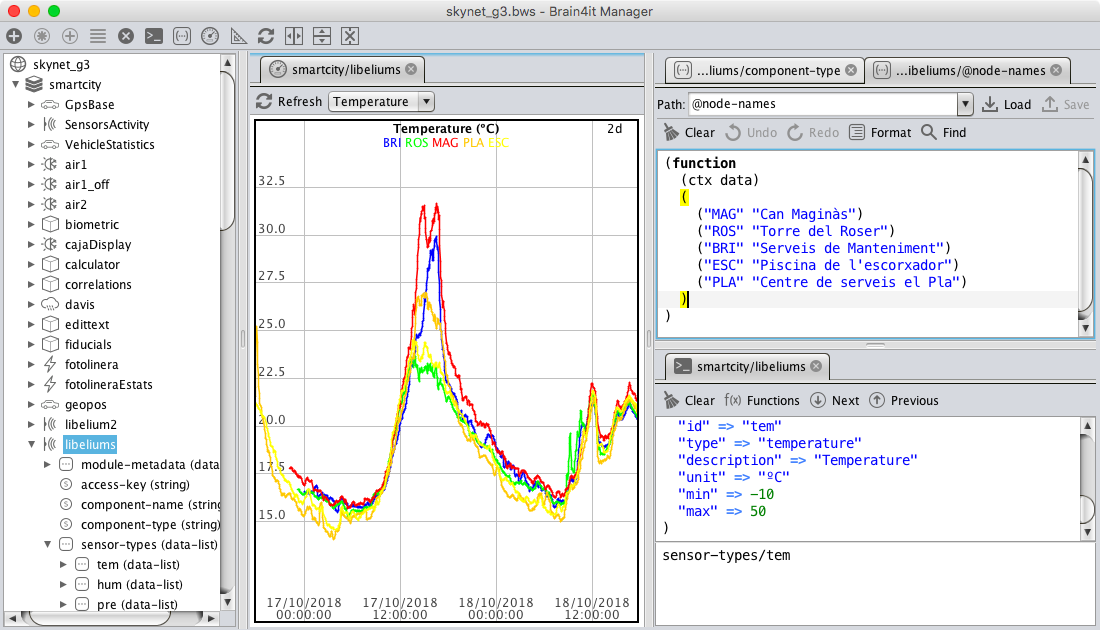The height and width of the screenshot is (630, 1100).
Task: Click the Find magnifier in editor
Action: pos(929,133)
